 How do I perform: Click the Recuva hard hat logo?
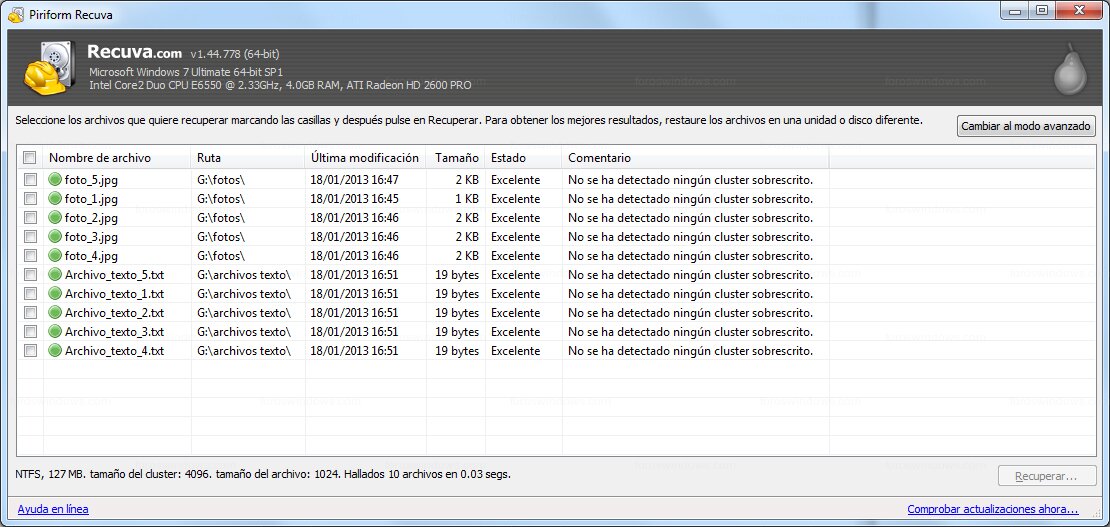point(50,67)
